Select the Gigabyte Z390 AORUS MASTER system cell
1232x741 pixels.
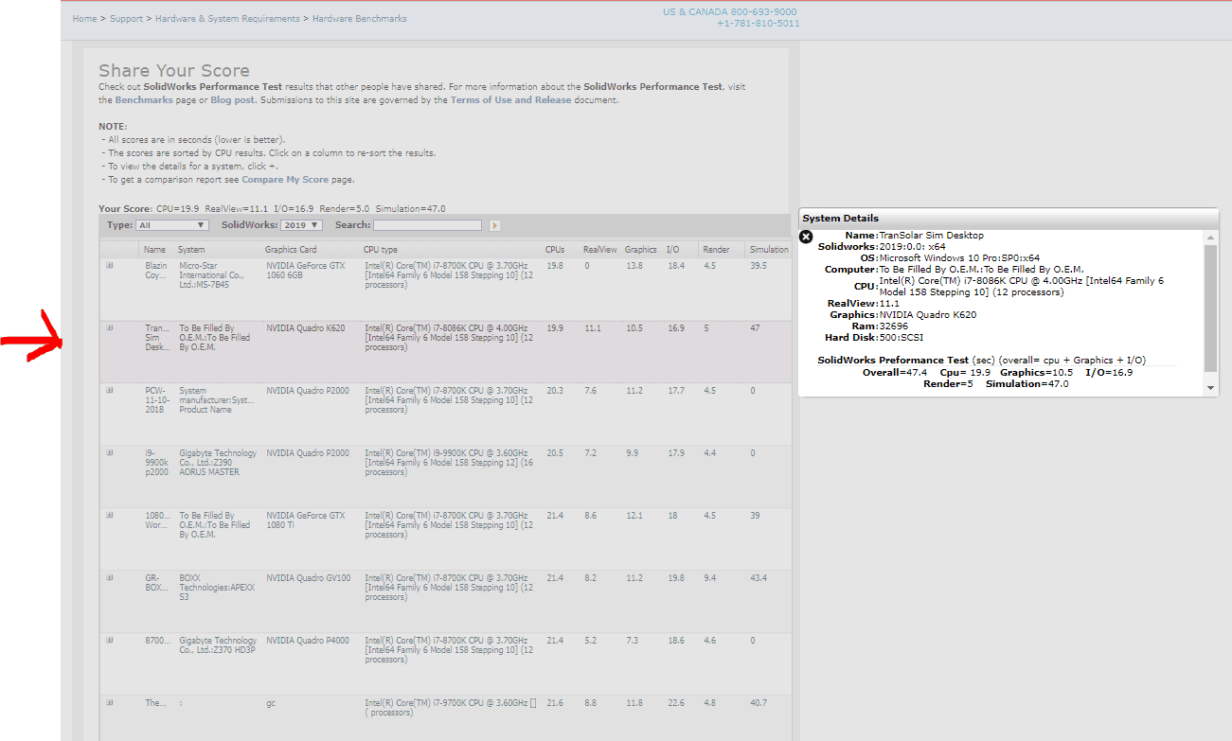[x=218, y=463]
